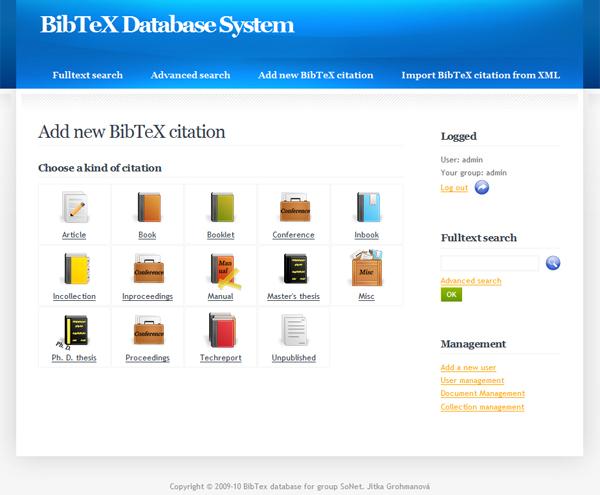
Task: Open the Techreport text link
Action: click(220, 358)
